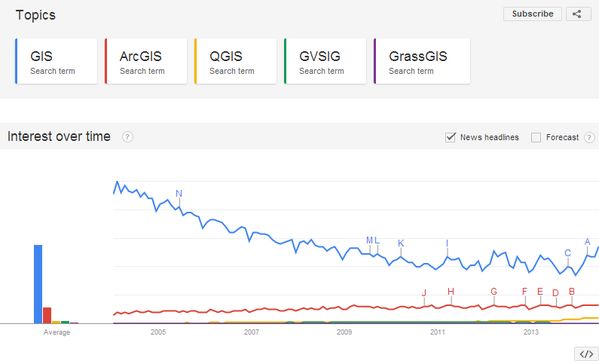Screen dimensions: 599x364
Task: Click the GVSIG search term card
Action: pyautogui.click(x=325, y=61)
